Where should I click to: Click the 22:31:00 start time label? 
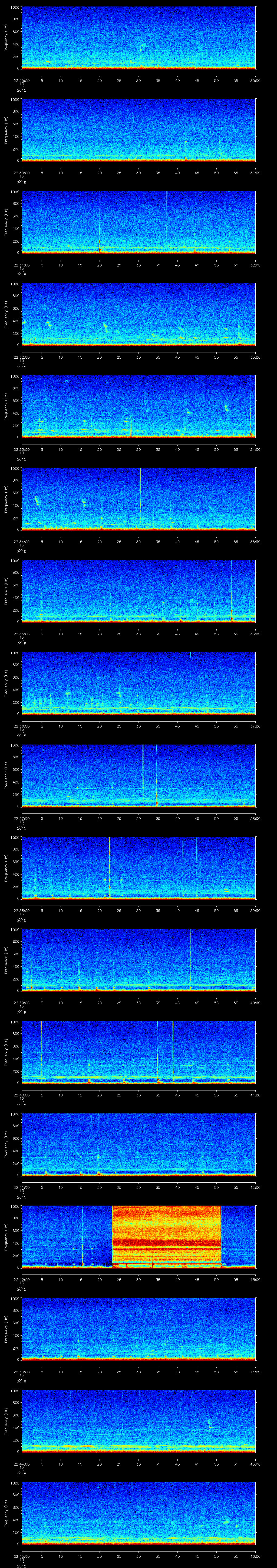pos(21,265)
